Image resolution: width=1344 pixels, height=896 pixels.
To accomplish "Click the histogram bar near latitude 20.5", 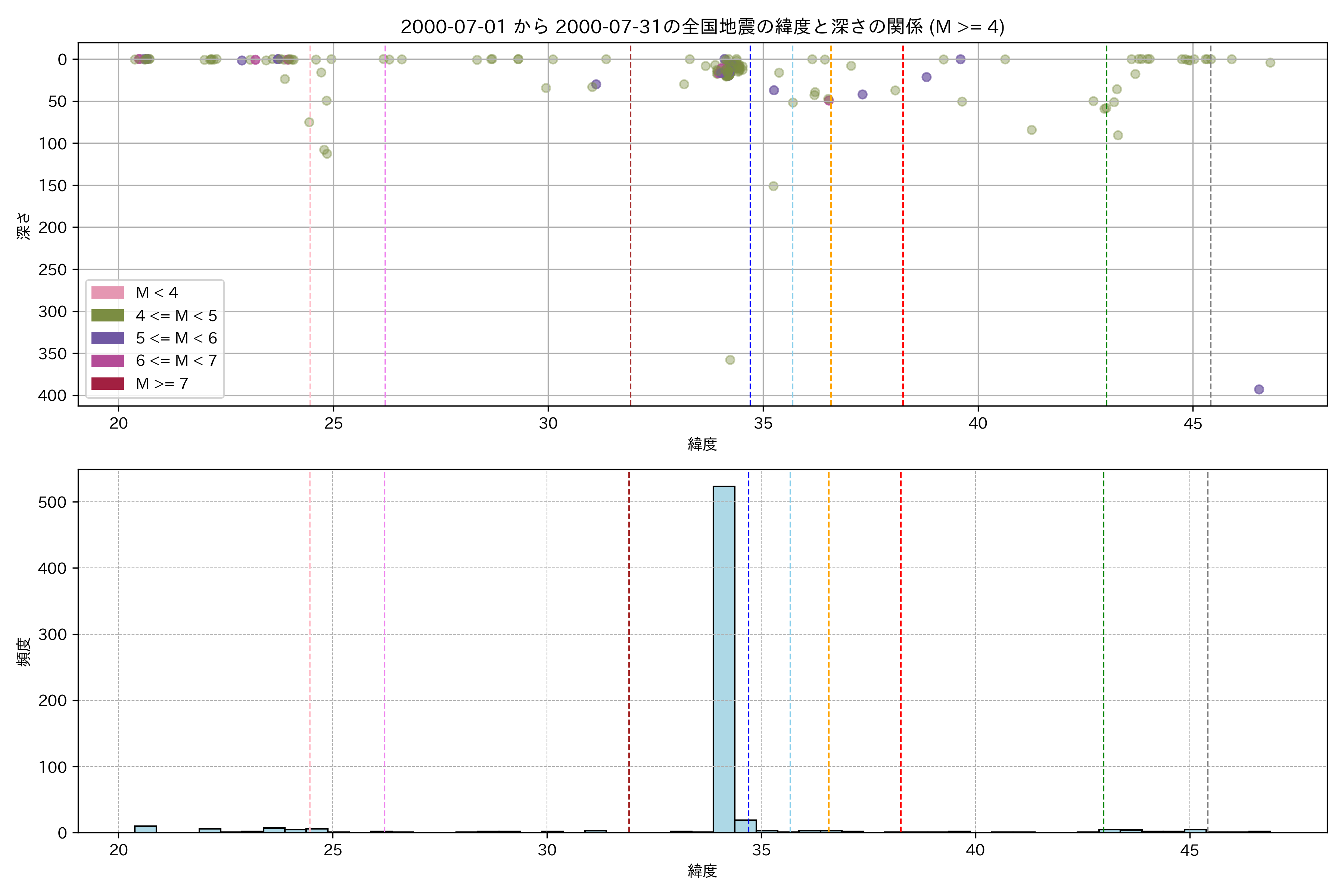I will coord(145,829).
